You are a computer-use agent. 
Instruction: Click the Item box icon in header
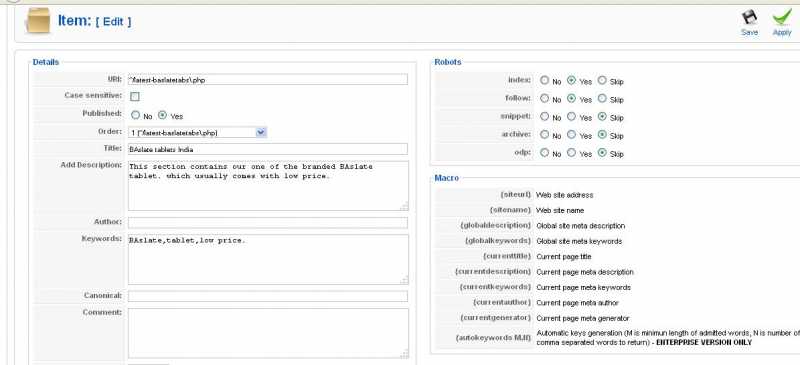(38, 21)
